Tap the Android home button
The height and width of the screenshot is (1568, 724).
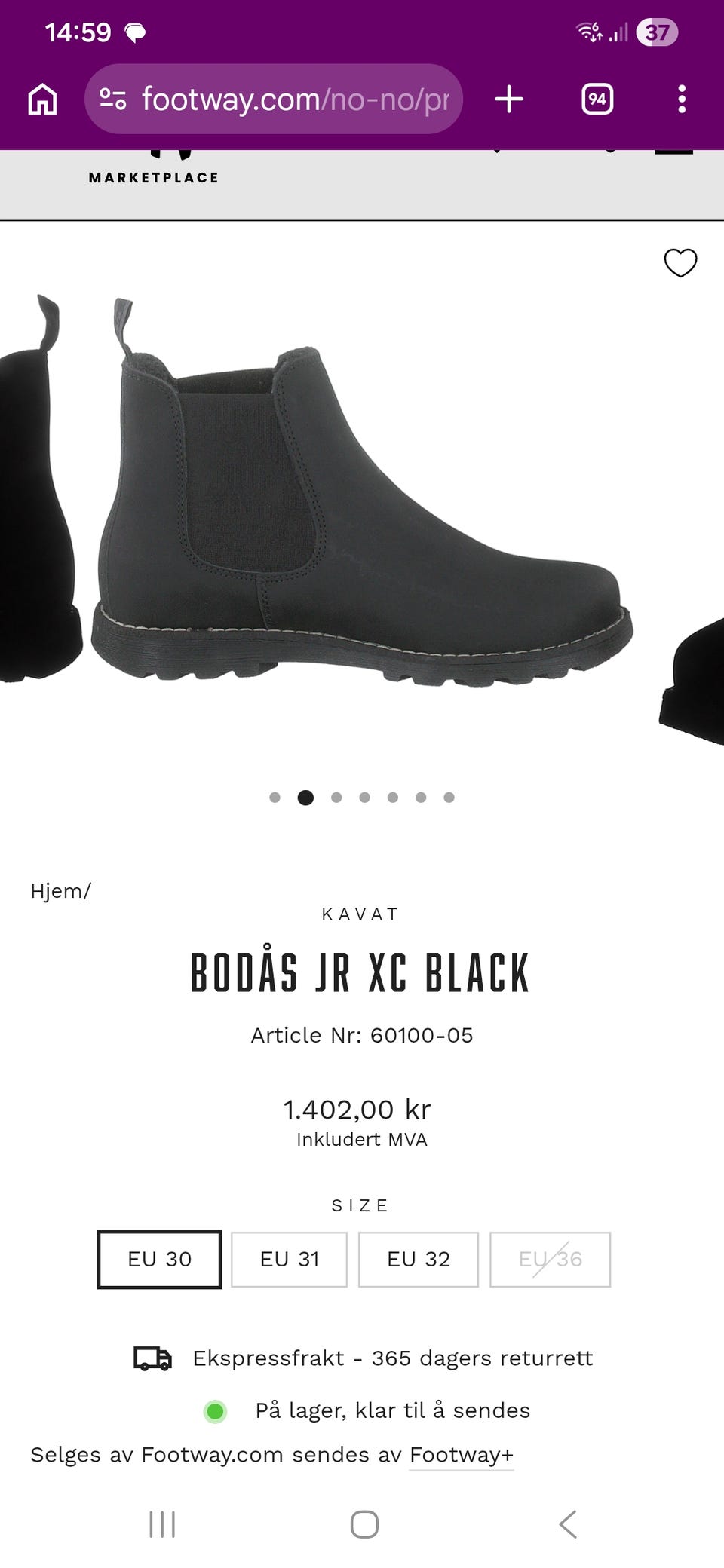click(364, 1524)
